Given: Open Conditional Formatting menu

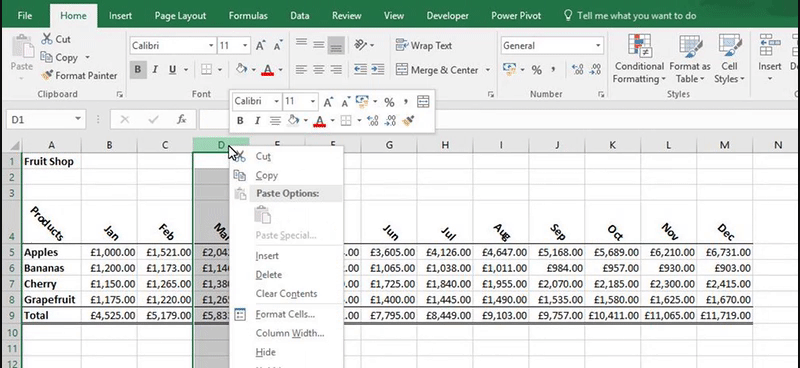Looking at the screenshot, I should pos(639,59).
